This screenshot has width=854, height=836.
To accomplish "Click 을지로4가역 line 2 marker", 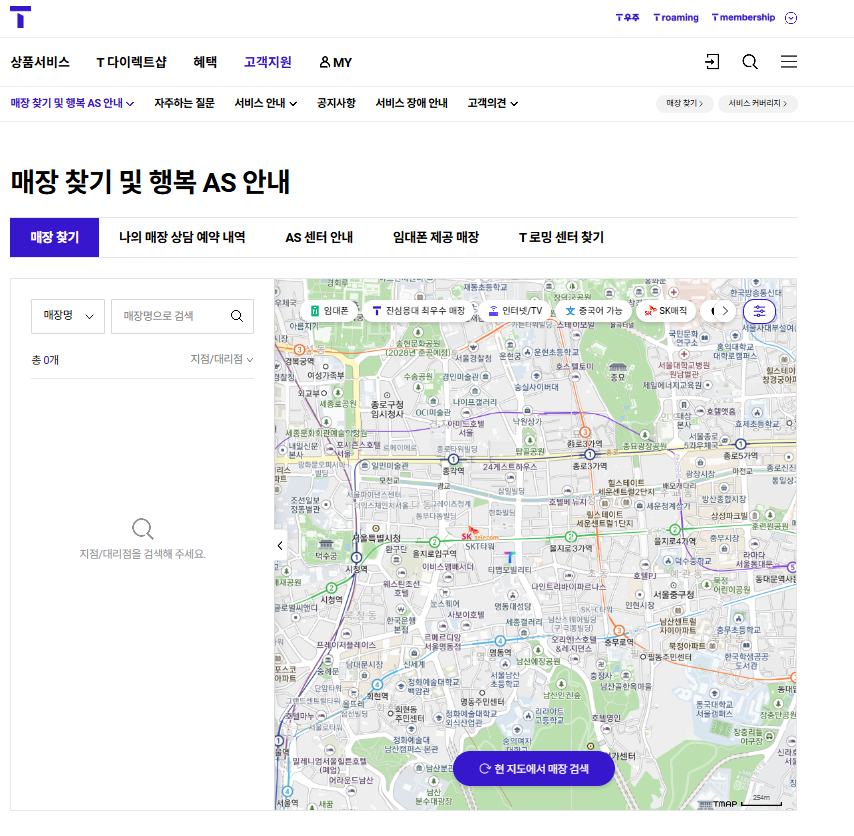I will tap(675, 529).
